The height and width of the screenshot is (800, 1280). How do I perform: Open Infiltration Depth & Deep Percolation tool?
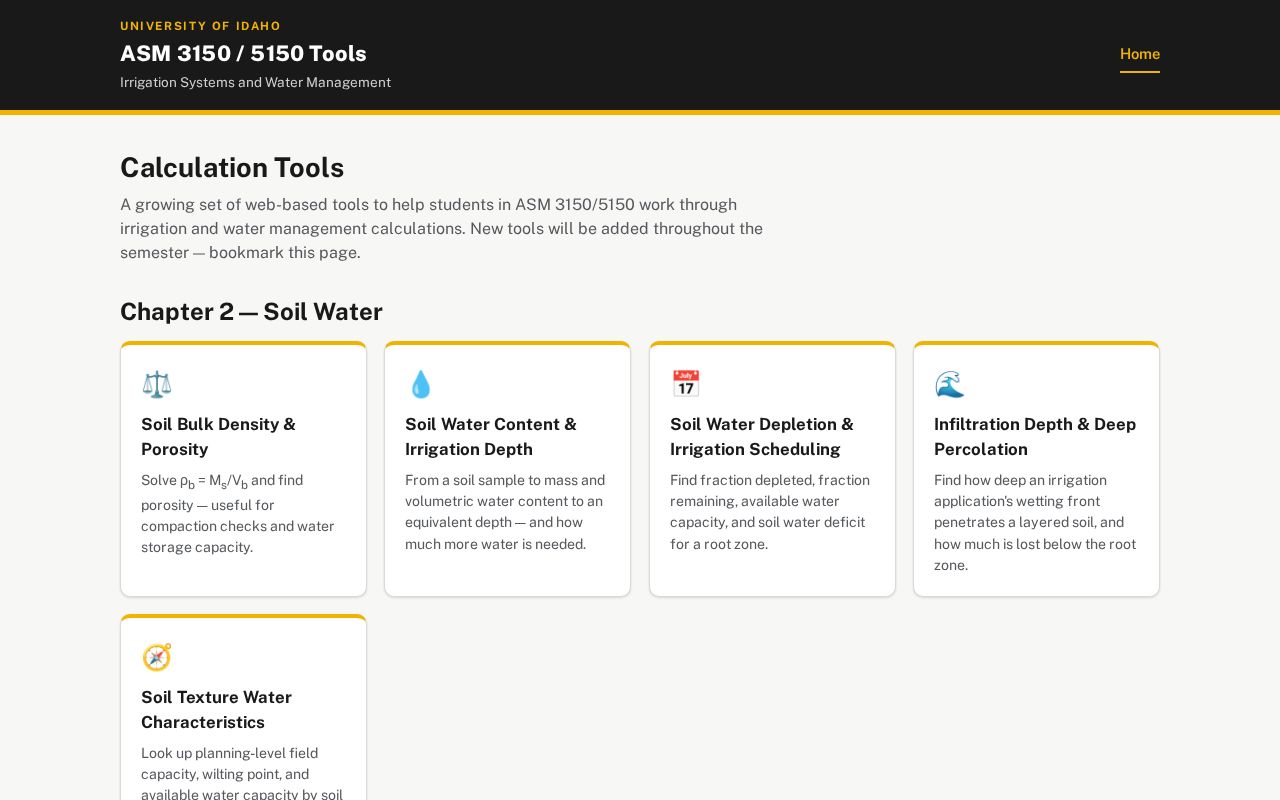[x=1036, y=469]
